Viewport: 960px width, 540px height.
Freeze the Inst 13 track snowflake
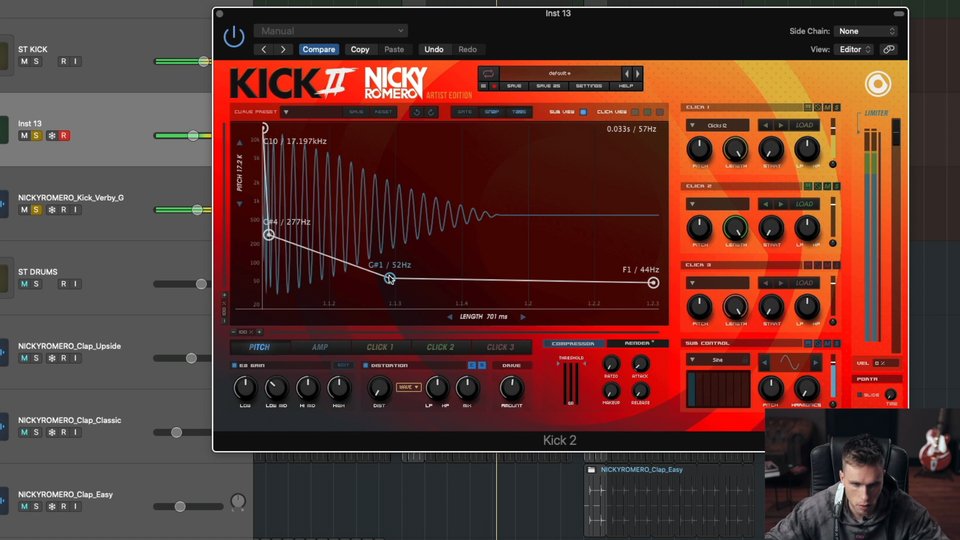[x=52, y=136]
